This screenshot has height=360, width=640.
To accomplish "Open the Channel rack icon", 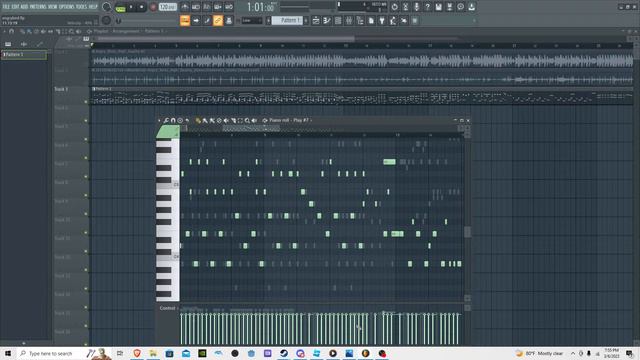I will [x=338, y=20].
